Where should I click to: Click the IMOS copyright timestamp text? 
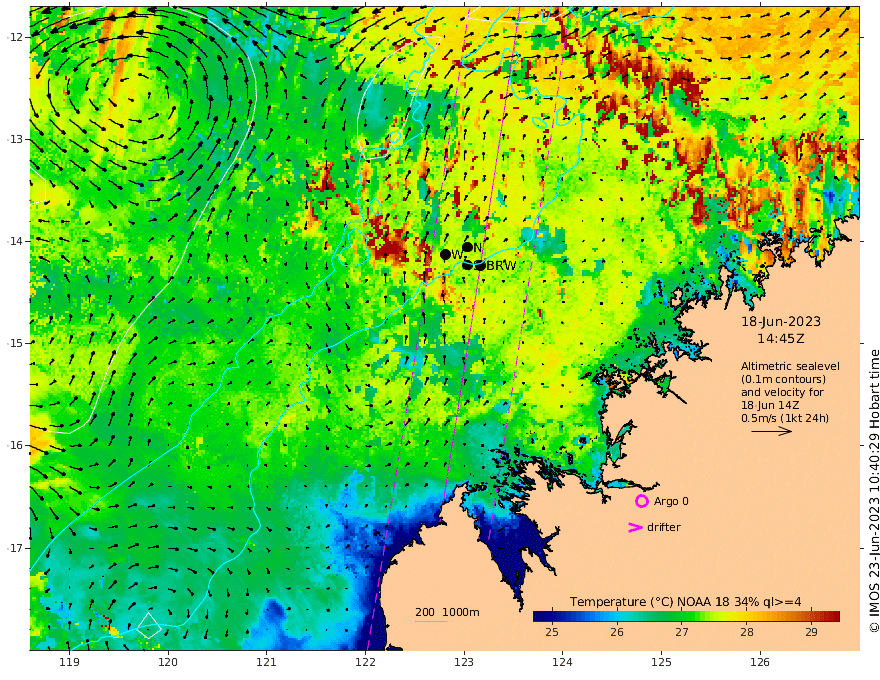(874, 491)
